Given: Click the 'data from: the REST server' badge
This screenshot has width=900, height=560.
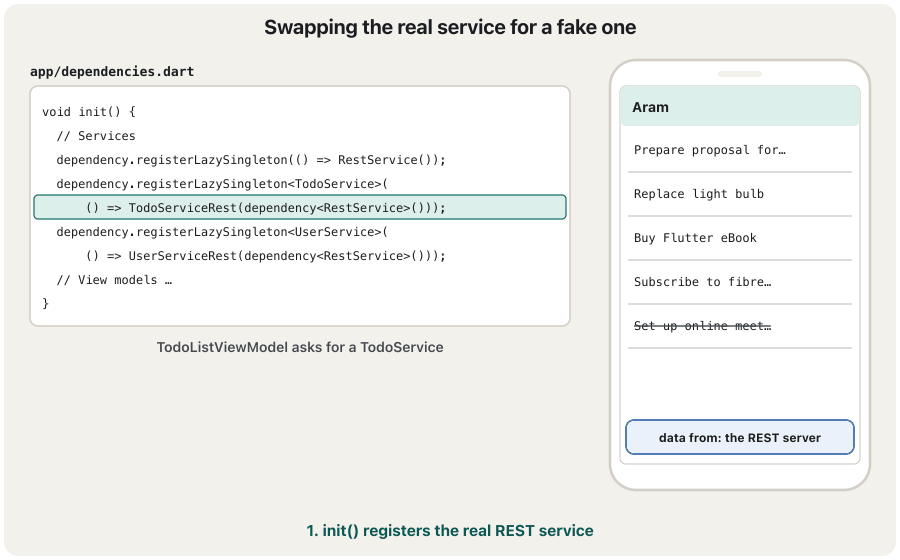Looking at the screenshot, I should [x=739, y=437].
